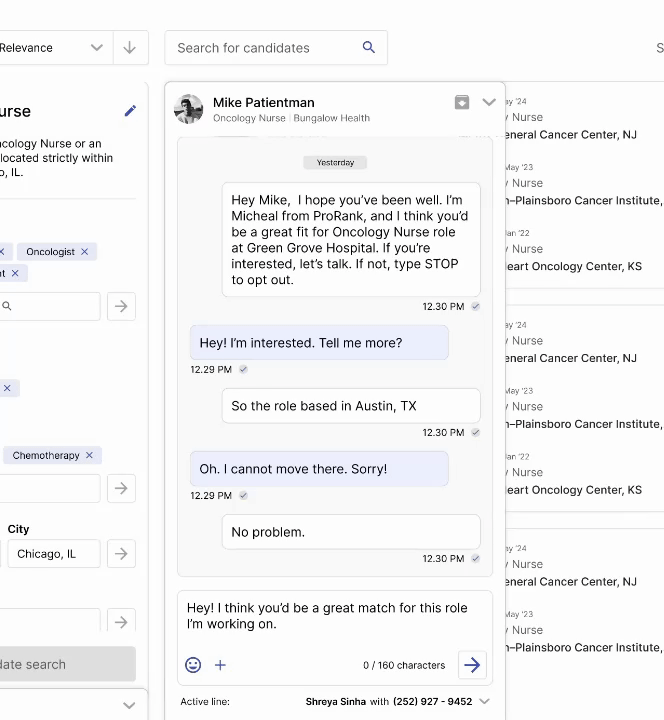Open the Relevance sort dropdown
Image resolution: width=664 pixels, height=720 pixels.
55,47
